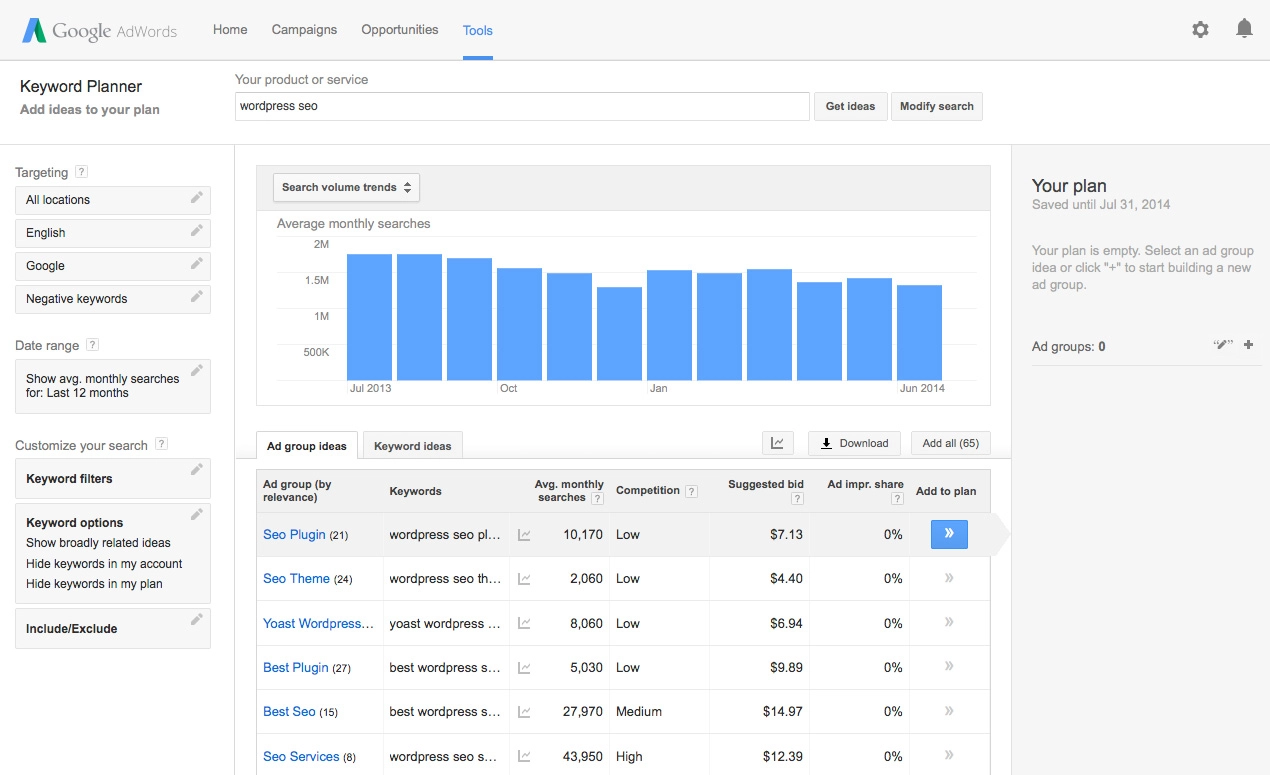The height and width of the screenshot is (775, 1270).
Task: Download the ideas list
Action: coord(854,443)
